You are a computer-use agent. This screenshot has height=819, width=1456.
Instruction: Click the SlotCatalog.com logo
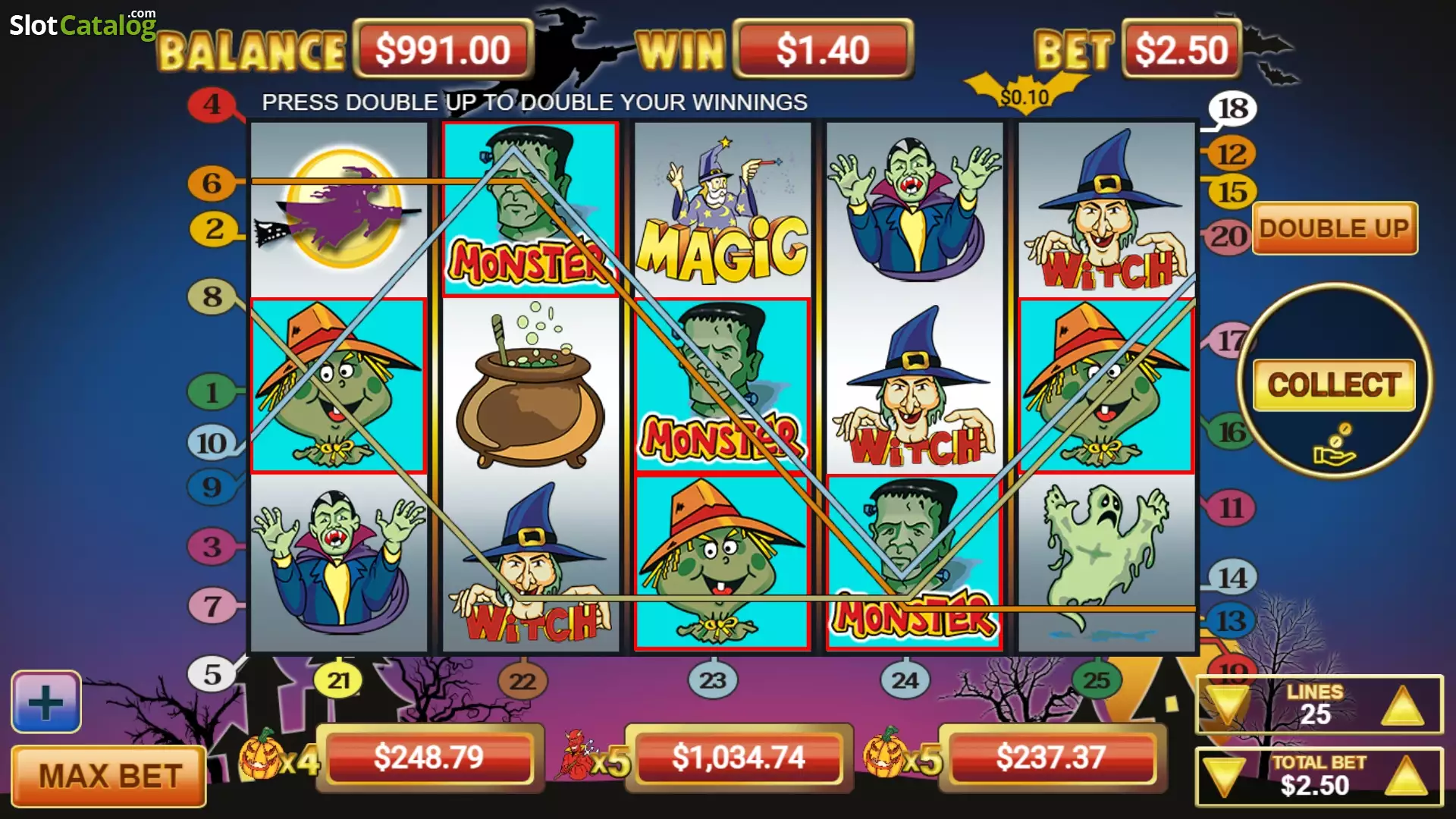click(x=83, y=24)
